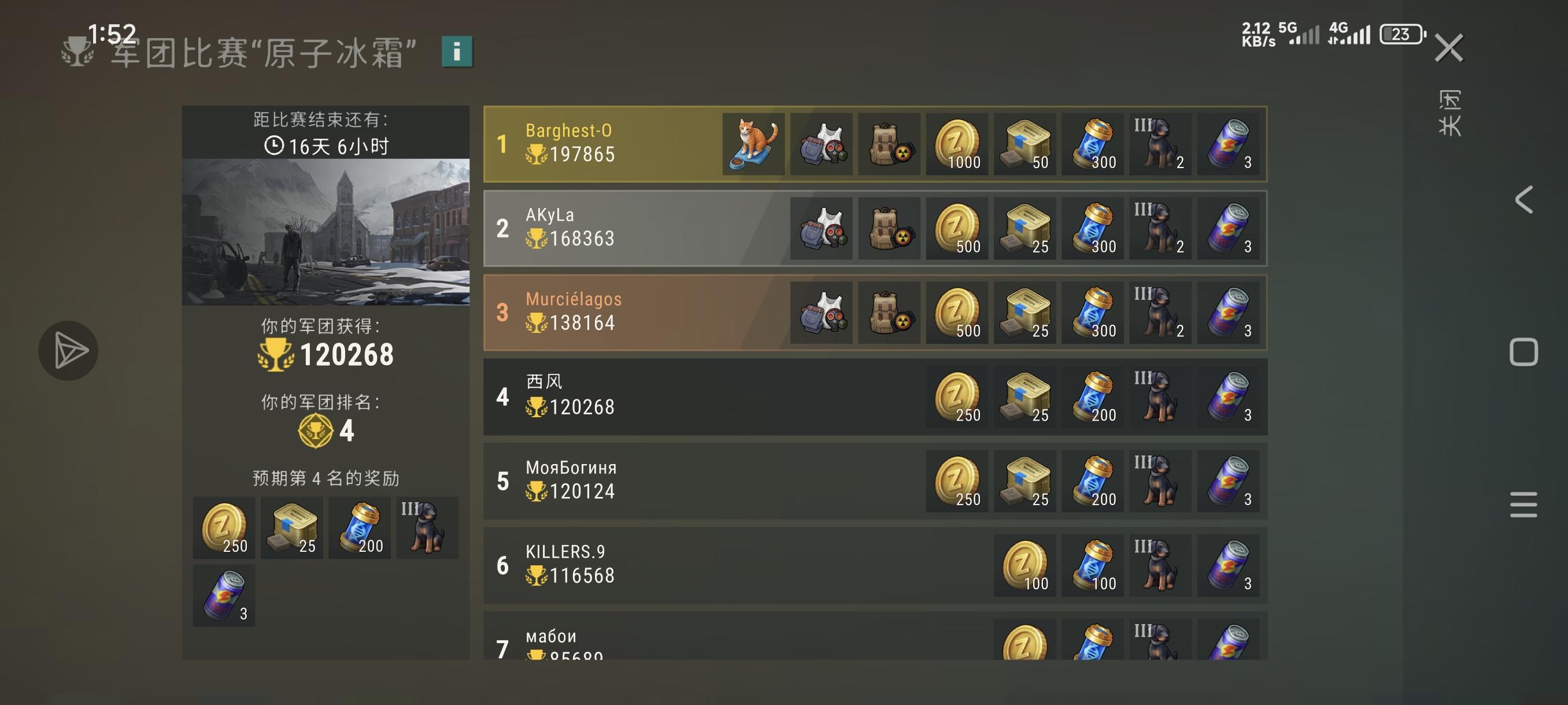Image resolution: width=1568 pixels, height=705 pixels.
Task: Tap the rank III puppy in МояБогиня row
Action: pyautogui.click(x=1160, y=481)
